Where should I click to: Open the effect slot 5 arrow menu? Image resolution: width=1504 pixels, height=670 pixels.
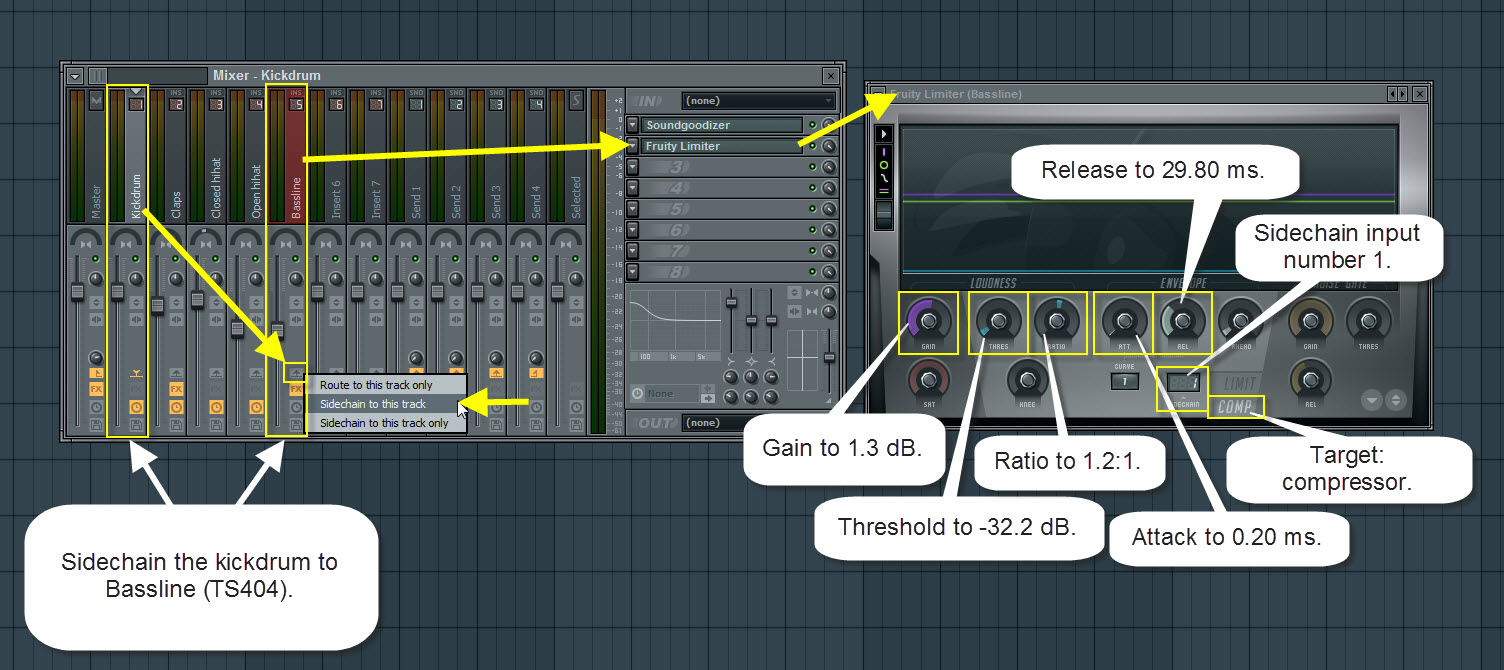tap(632, 209)
